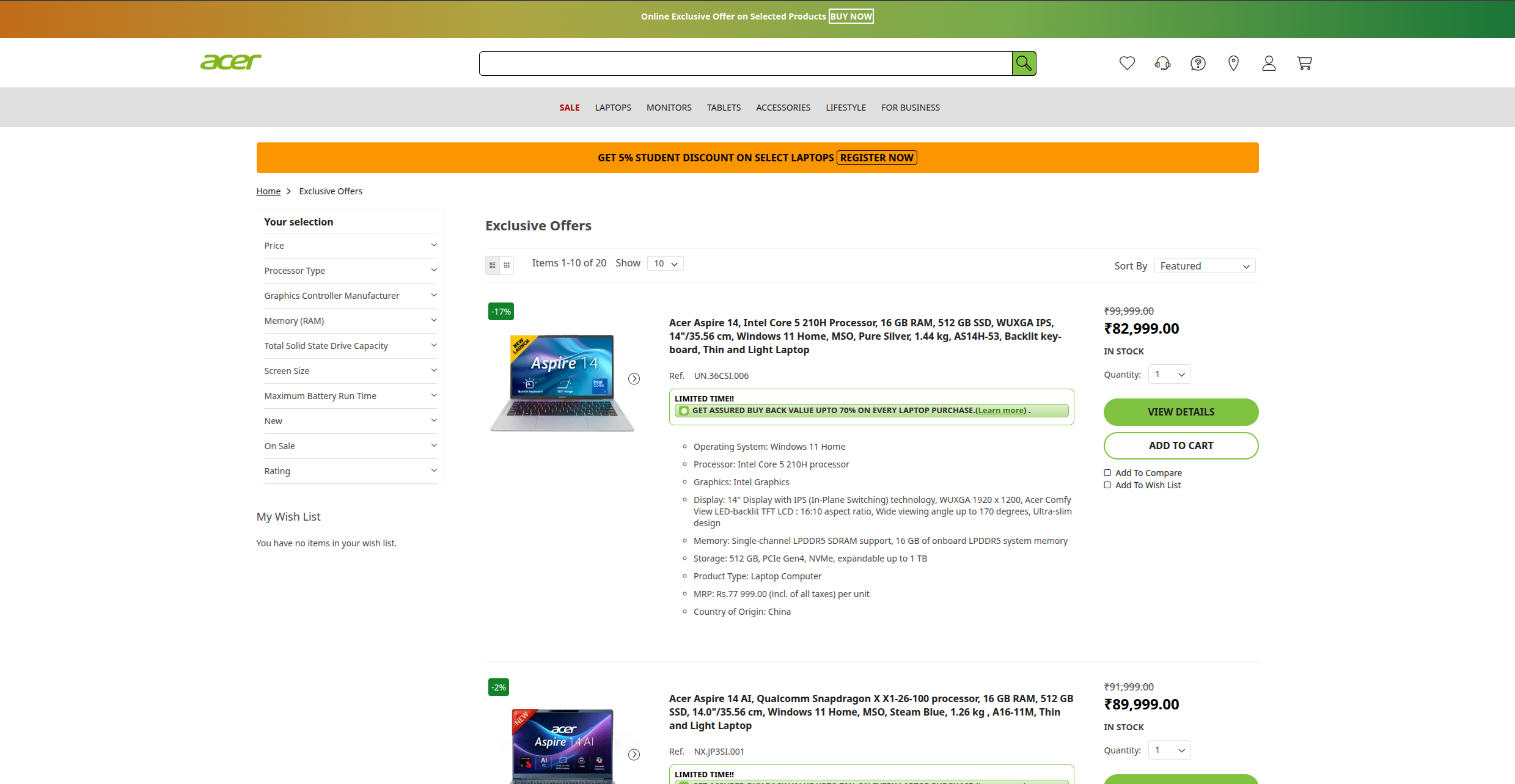Open the user account icon
Image resolution: width=1515 pixels, height=784 pixels.
(1269, 63)
